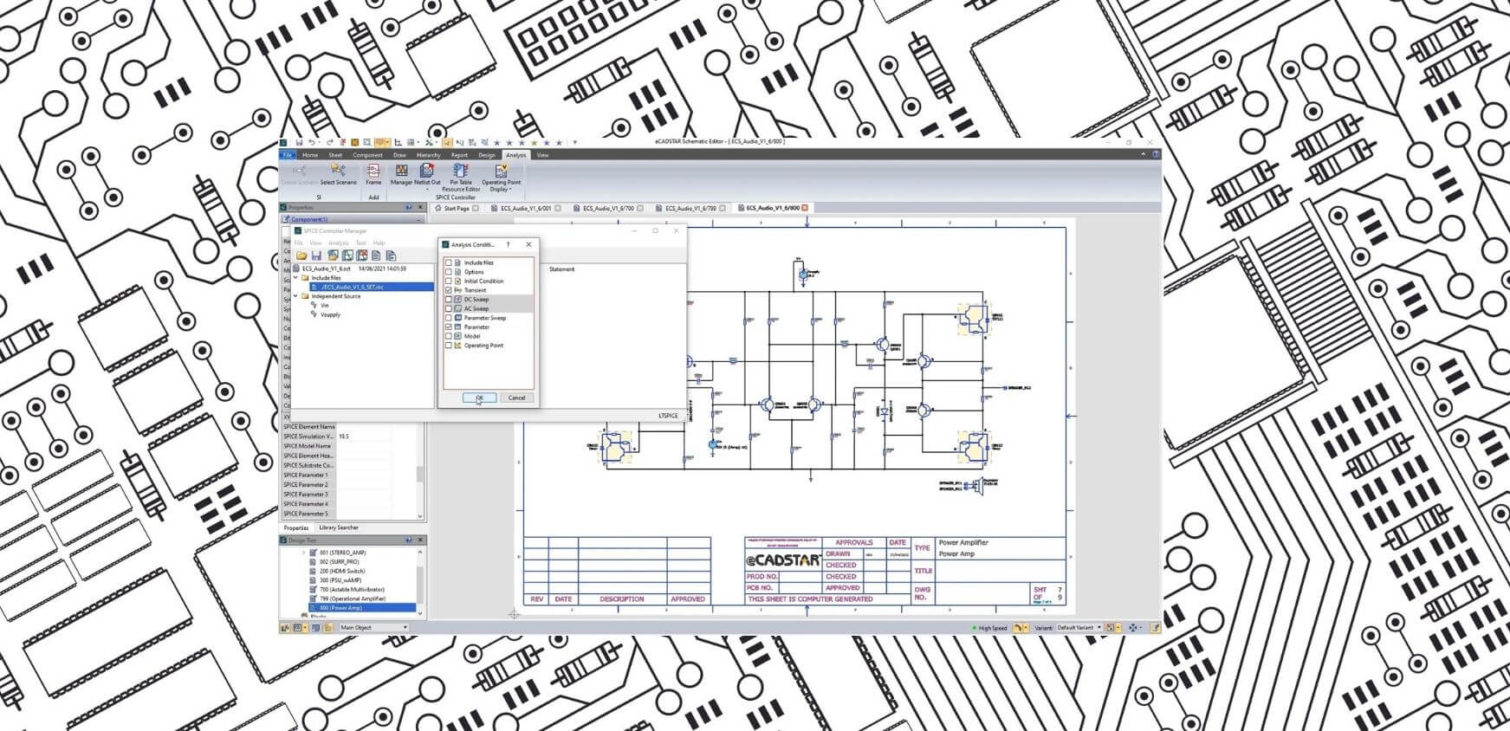Click the ribbon help icon at top right
Screen dimensions: 1510x731
(1155, 155)
